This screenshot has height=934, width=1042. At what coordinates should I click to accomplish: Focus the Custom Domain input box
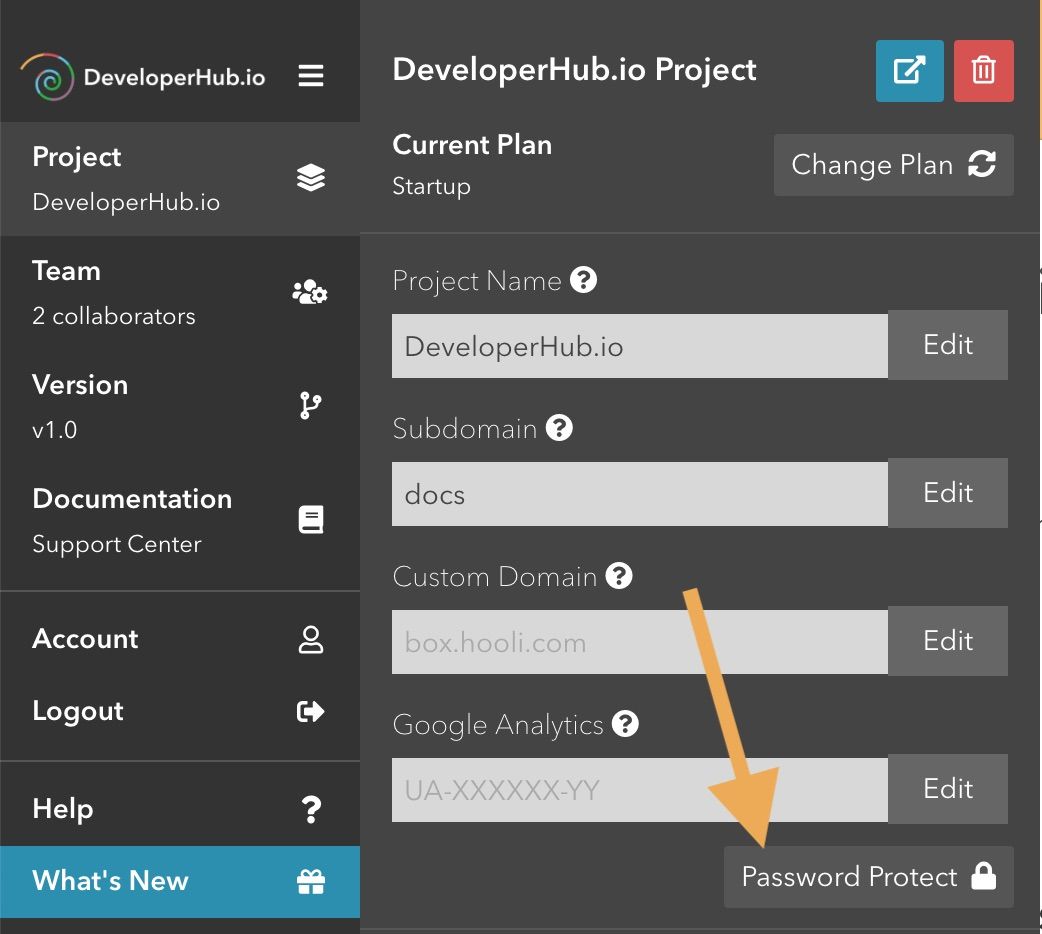click(x=640, y=642)
